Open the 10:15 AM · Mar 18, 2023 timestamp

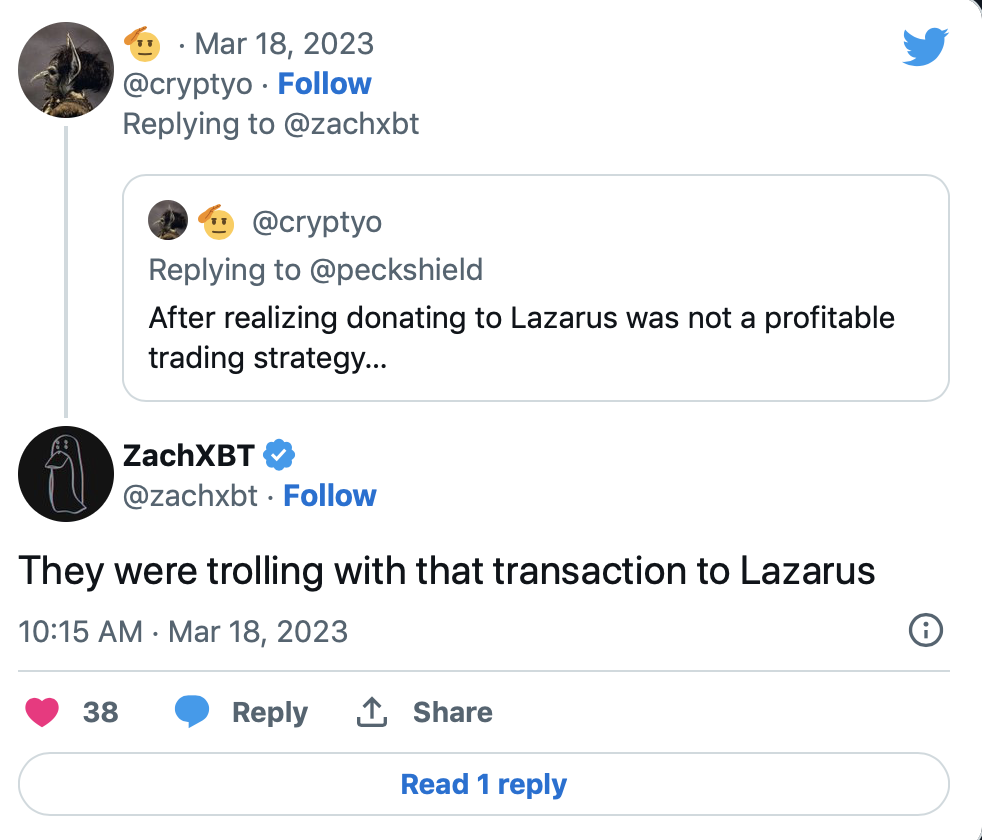tap(183, 631)
